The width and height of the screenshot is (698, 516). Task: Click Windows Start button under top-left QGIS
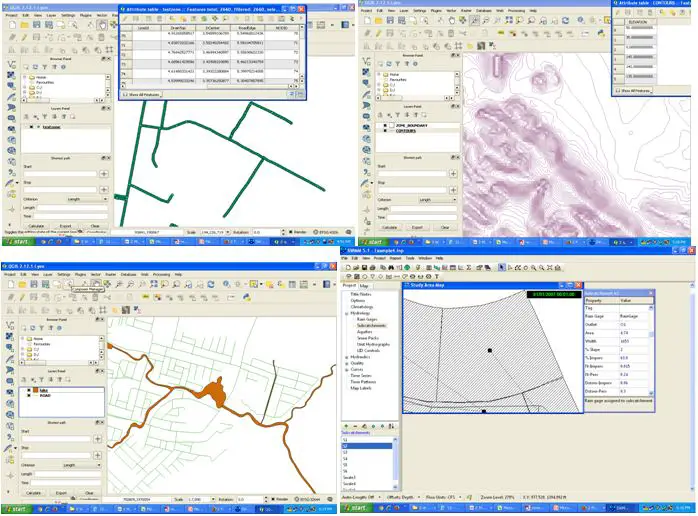(x=17, y=241)
